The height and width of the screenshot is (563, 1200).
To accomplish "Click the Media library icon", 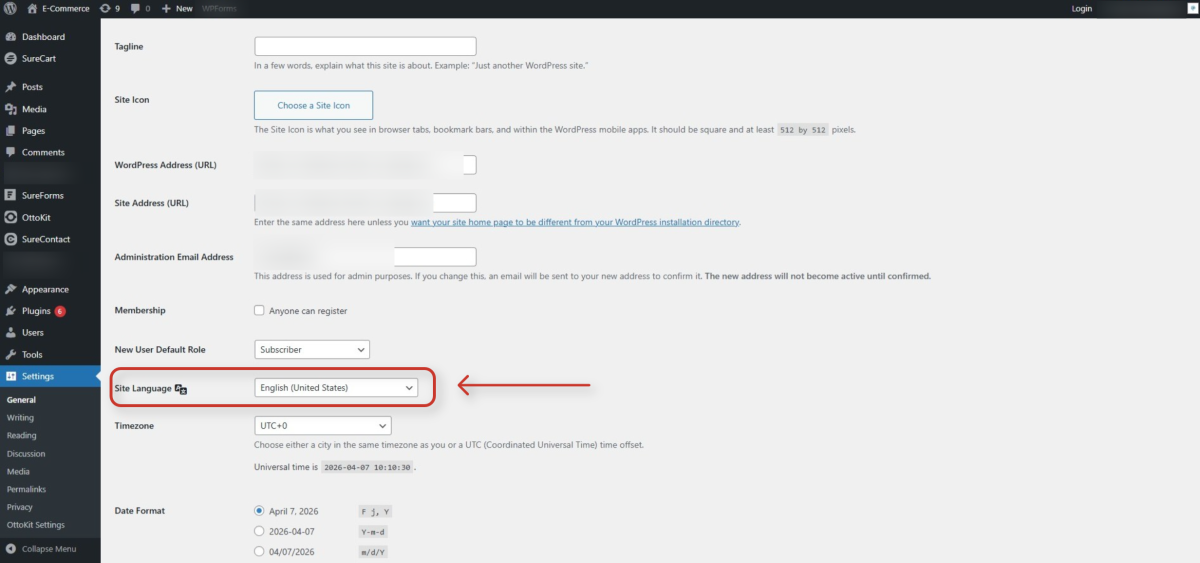I will click(x=10, y=109).
